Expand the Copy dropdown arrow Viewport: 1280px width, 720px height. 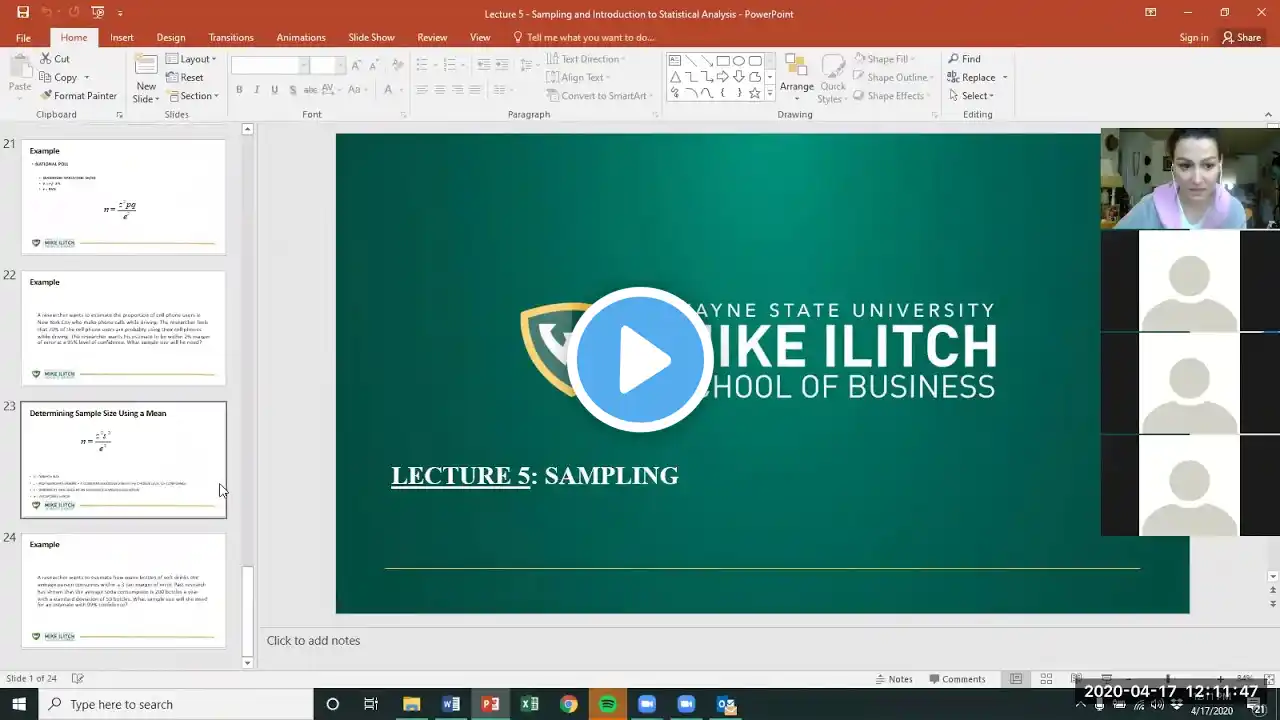(87, 77)
